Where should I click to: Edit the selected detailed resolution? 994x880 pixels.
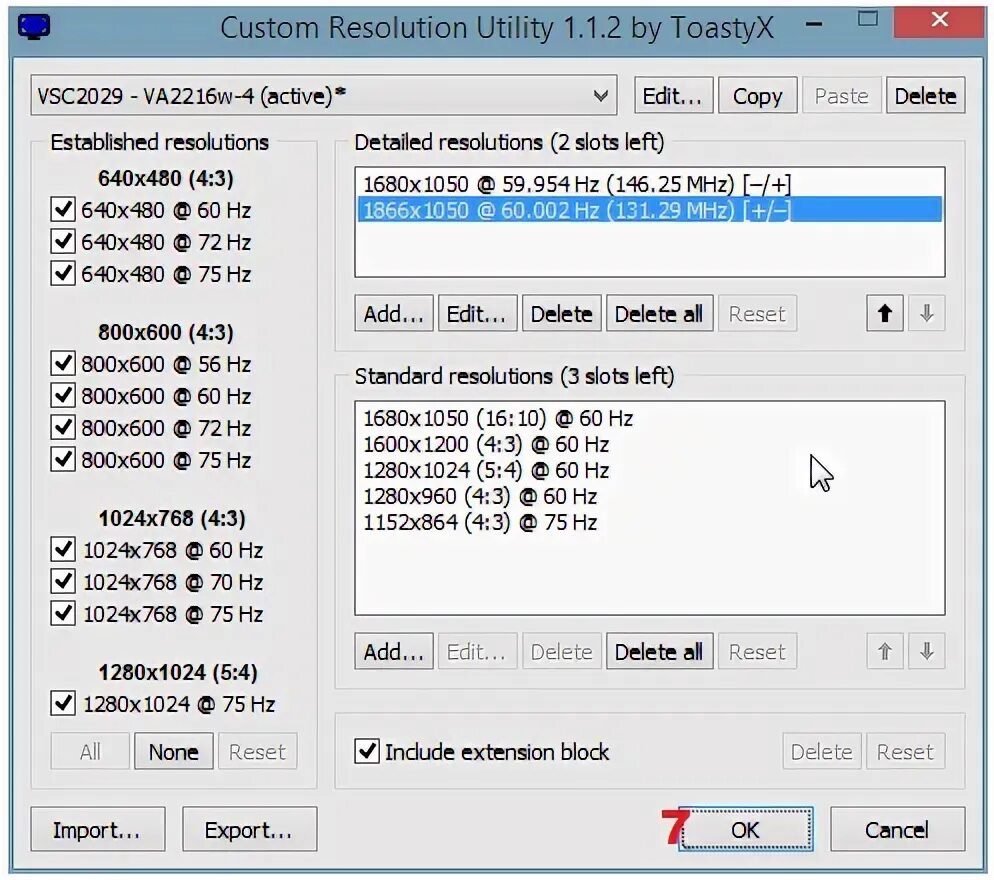point(477,313)
